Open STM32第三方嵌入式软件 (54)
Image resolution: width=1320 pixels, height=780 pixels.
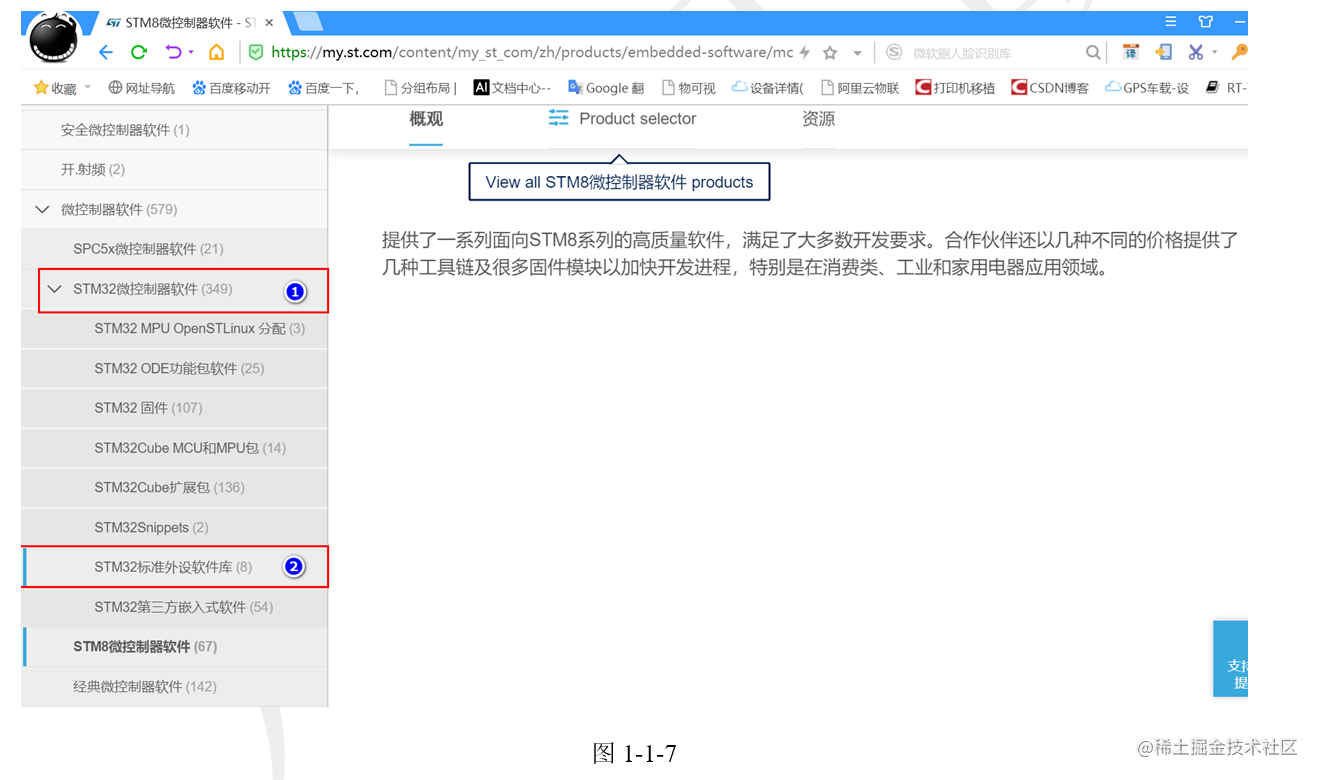(175, 607)
